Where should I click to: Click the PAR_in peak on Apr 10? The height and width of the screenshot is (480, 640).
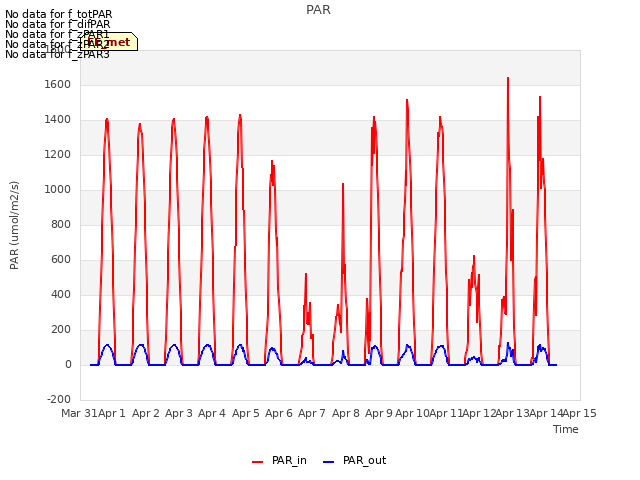(407, 100)
